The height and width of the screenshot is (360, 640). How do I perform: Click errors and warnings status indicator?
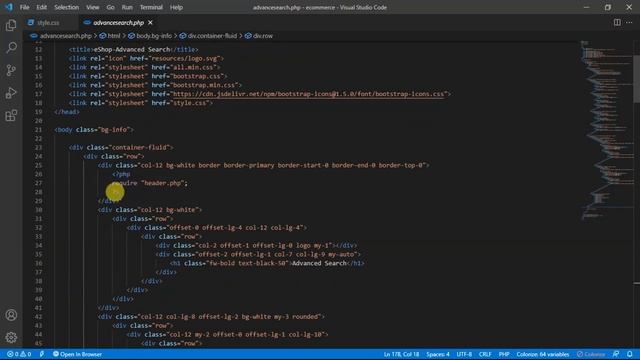19,354
